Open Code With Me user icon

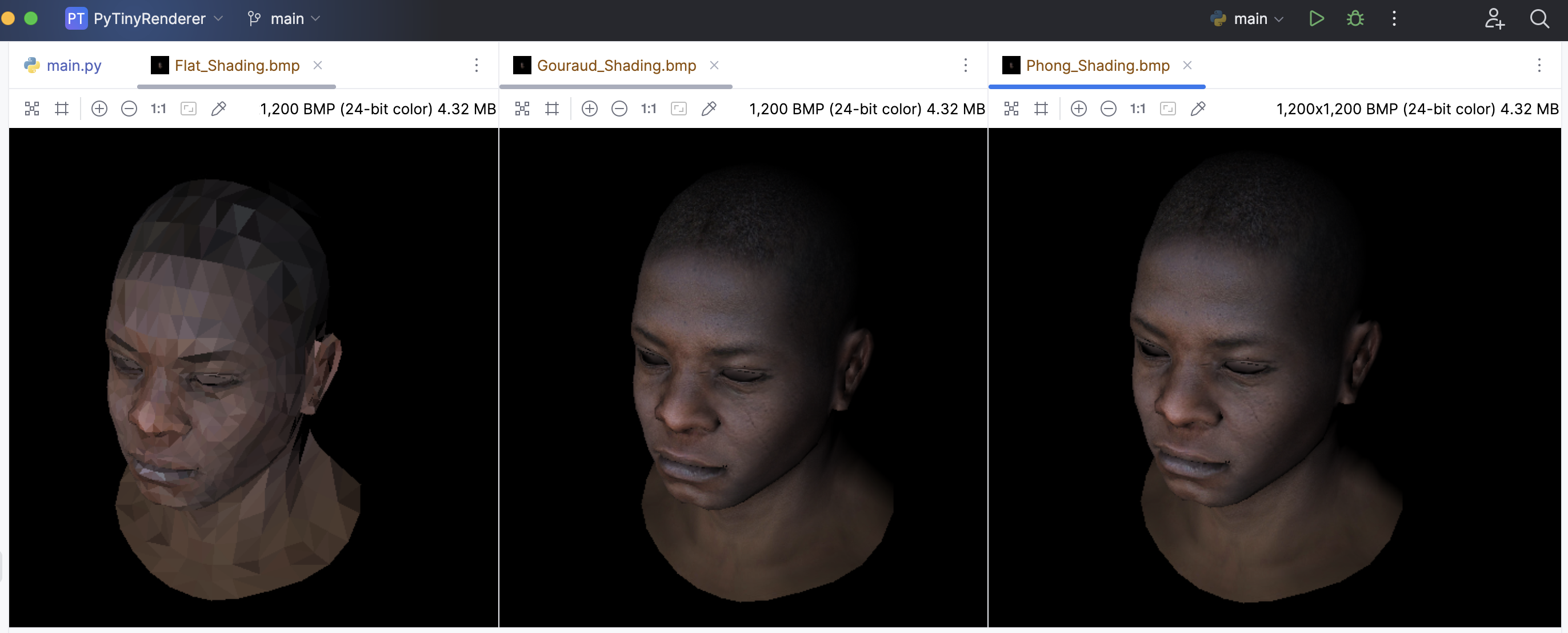pyautogui.click(x=1494, y=19)
